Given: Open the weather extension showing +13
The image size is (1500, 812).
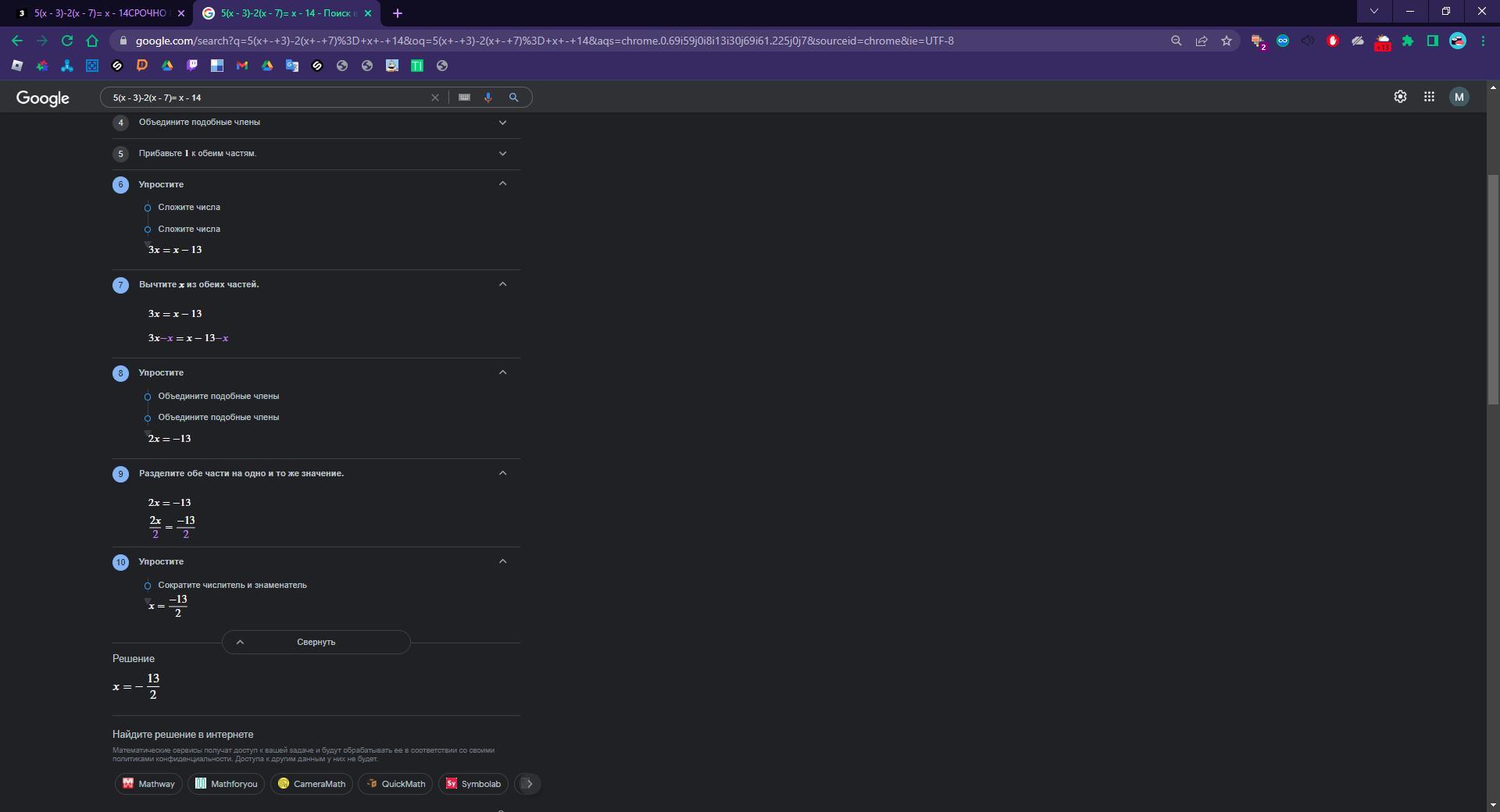Looking at the screenshot, I should [1383, 42].
